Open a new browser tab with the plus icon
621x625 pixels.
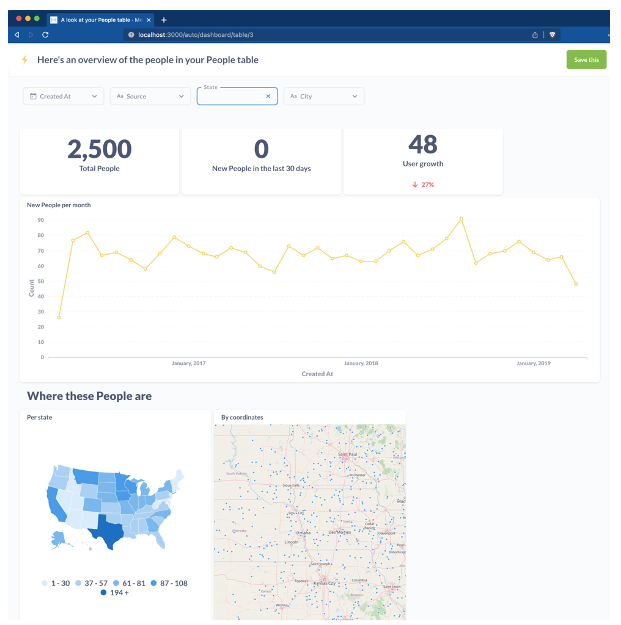click(x=164, y=19)
